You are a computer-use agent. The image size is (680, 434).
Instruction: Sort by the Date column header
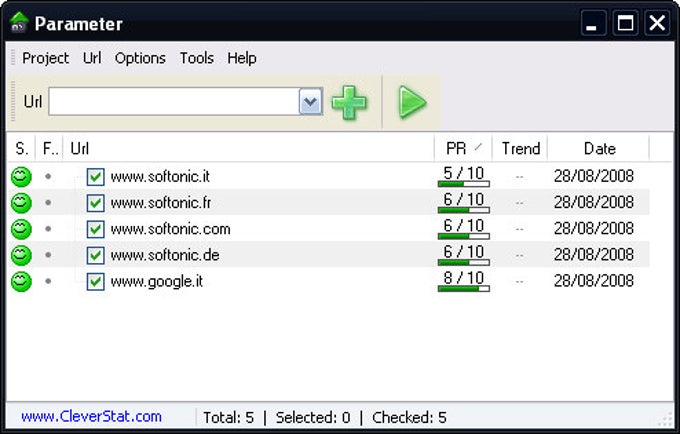tap(599, 148)
